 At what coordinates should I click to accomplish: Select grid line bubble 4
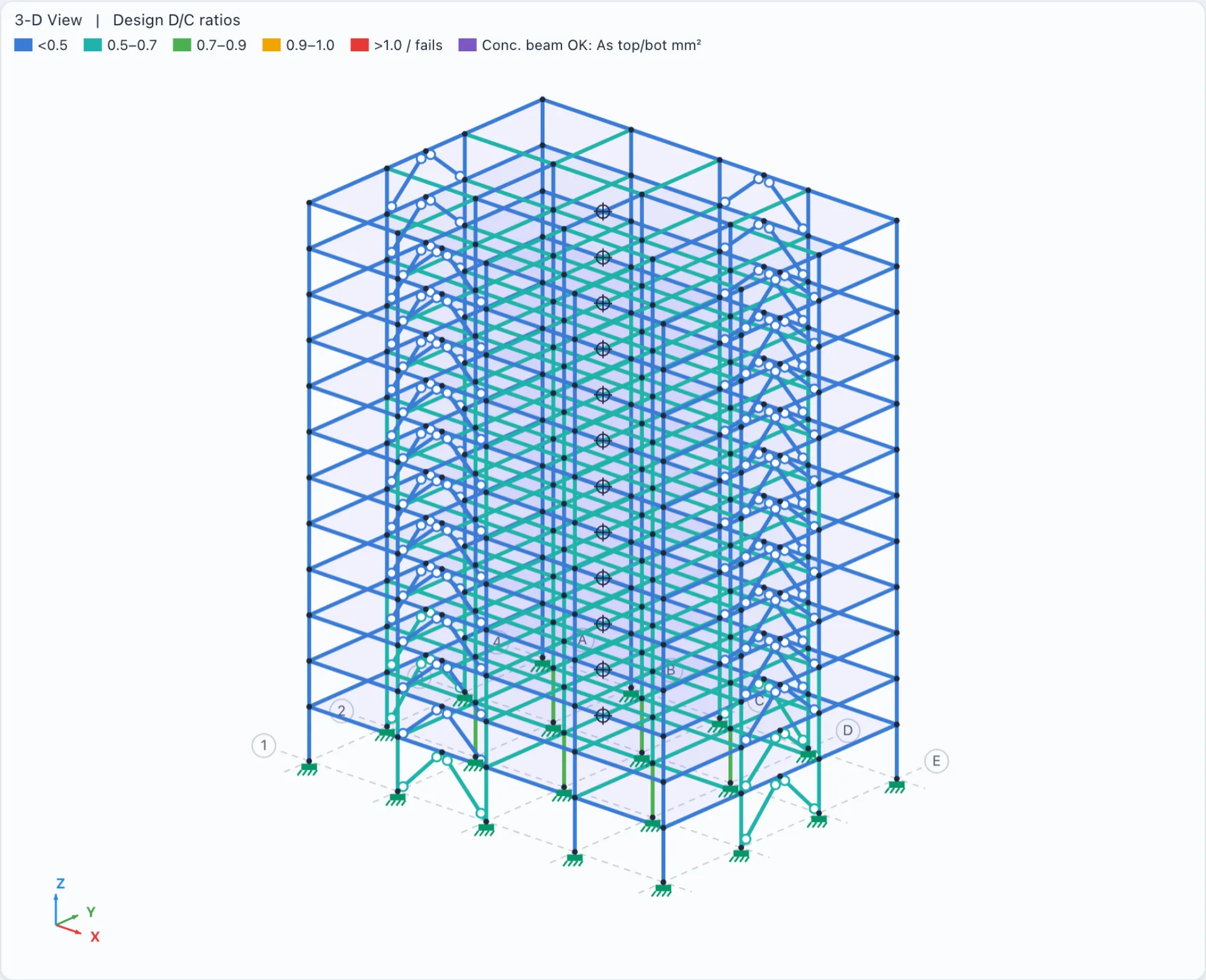497,641
